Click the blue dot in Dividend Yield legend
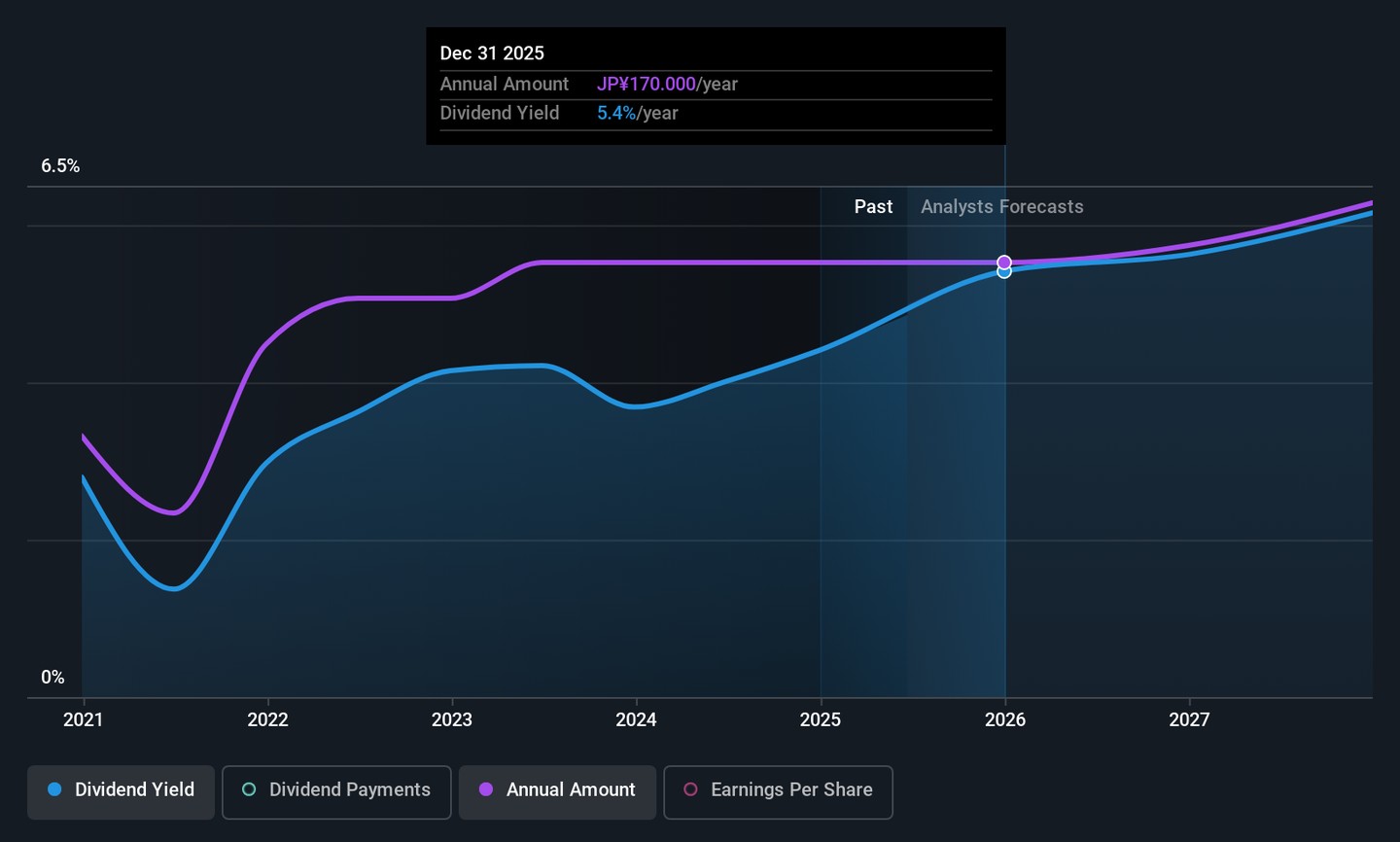Viewport: 1400px width, 842px height. click(x=55, y=789)
